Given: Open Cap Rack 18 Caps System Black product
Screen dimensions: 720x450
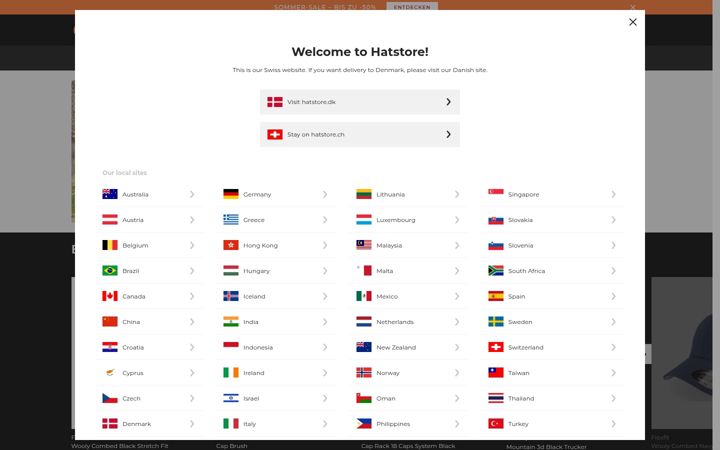Looking at the screenshot, I should click(x=408, y=446).
